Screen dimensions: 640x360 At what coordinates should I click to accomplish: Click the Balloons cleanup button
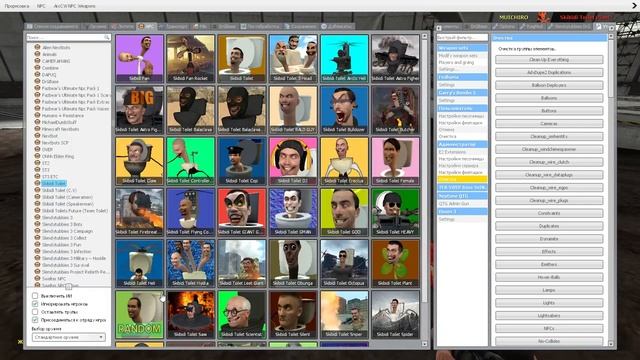point(549,98)
